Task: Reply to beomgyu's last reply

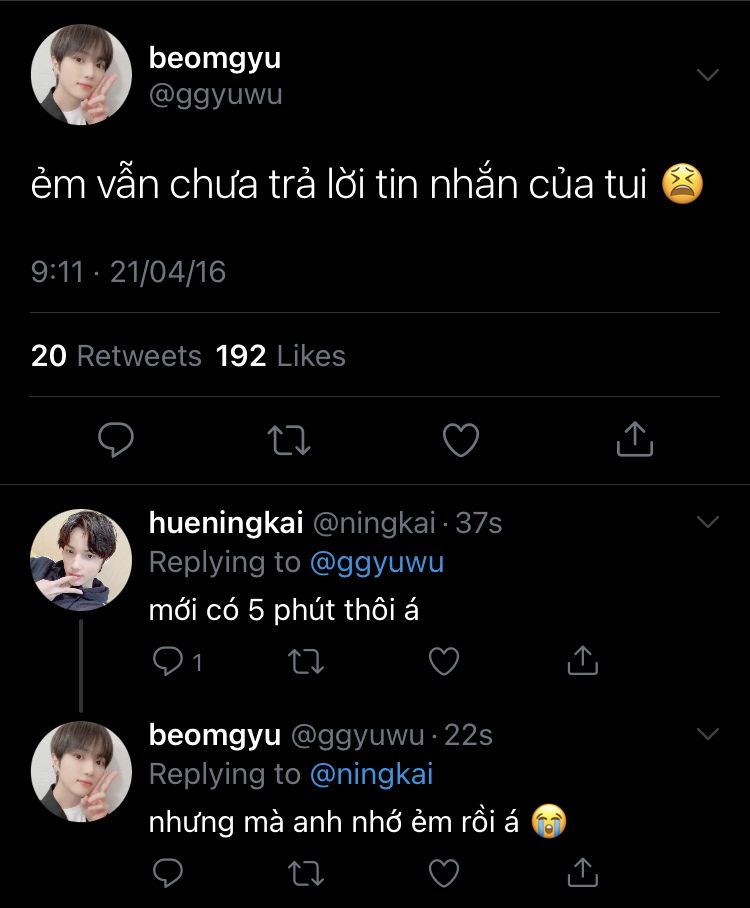Action: point(165,873)
